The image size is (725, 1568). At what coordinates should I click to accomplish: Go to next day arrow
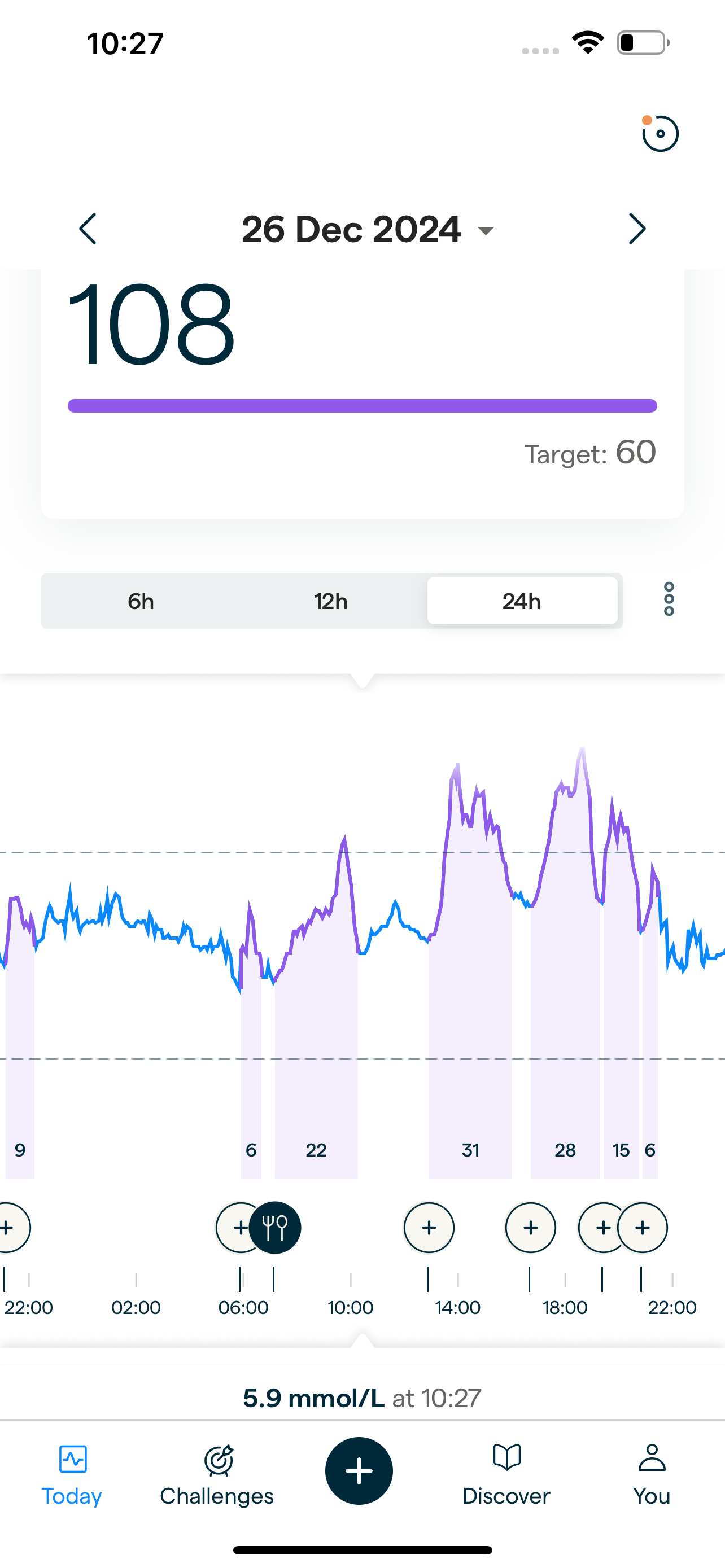[x=637, y=229]
